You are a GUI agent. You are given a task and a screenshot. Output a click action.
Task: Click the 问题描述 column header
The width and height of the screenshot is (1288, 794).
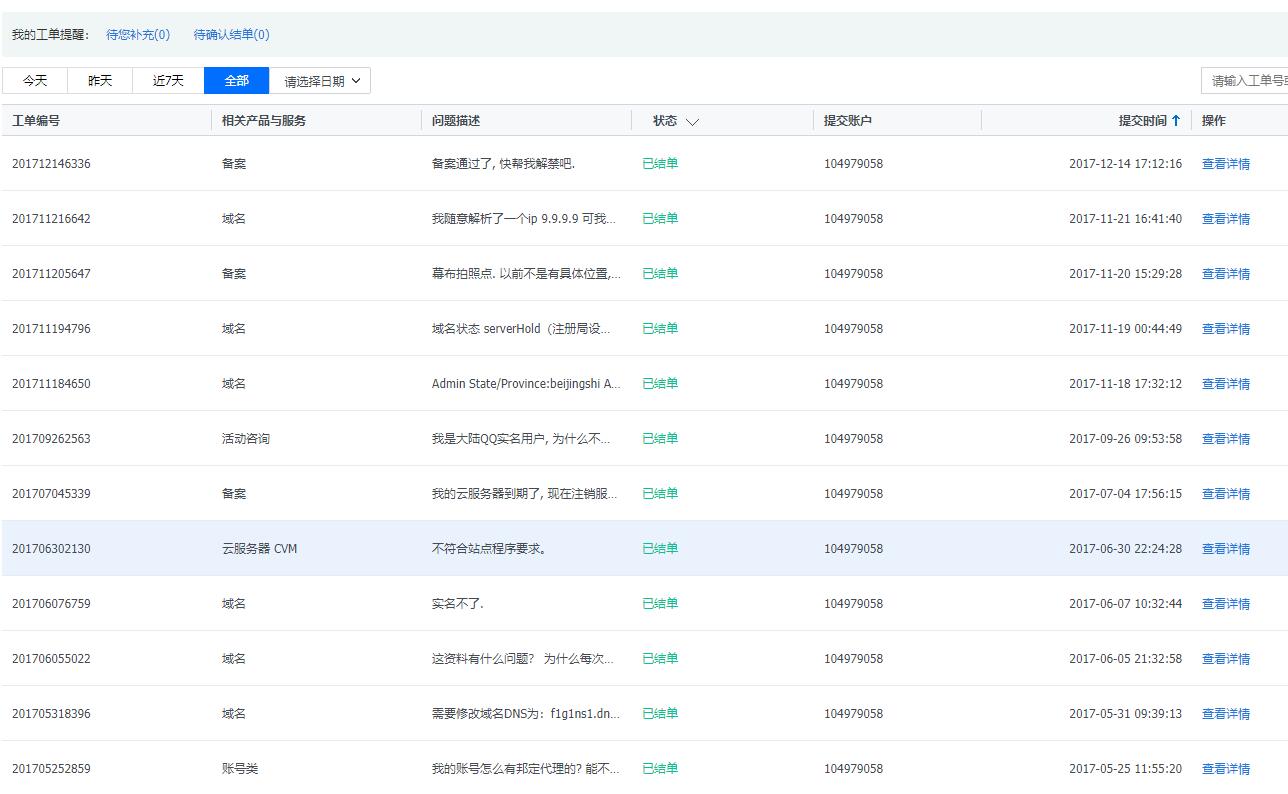tap(456, 120)
